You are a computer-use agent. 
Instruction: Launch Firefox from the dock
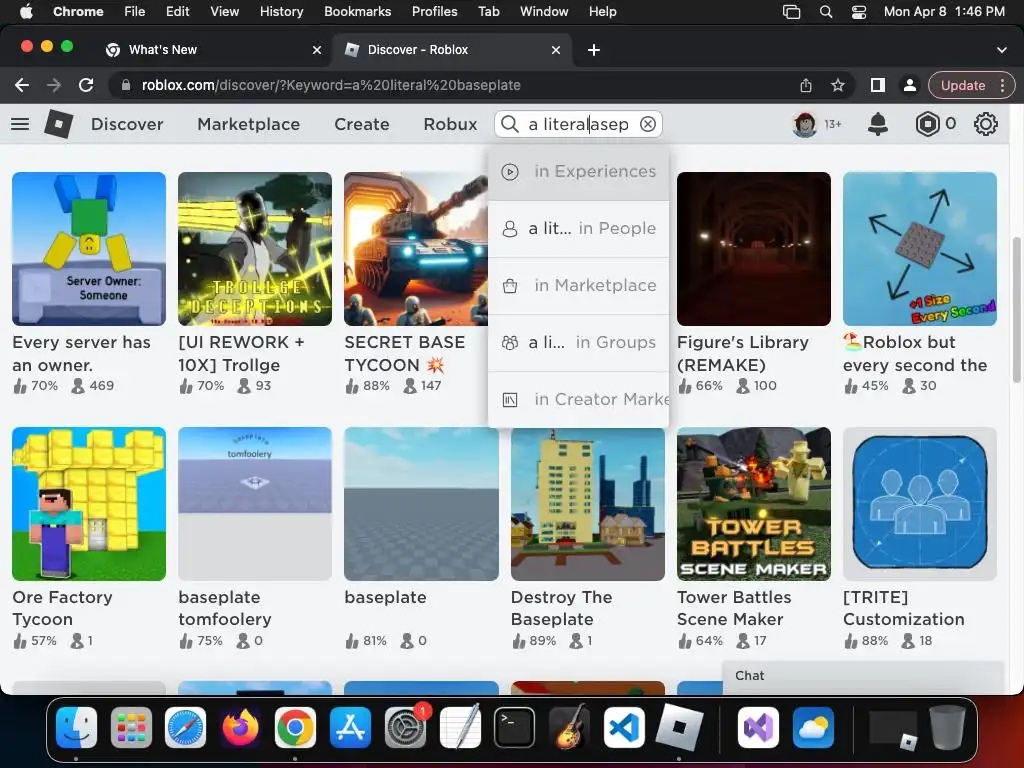tap(240, 727)
